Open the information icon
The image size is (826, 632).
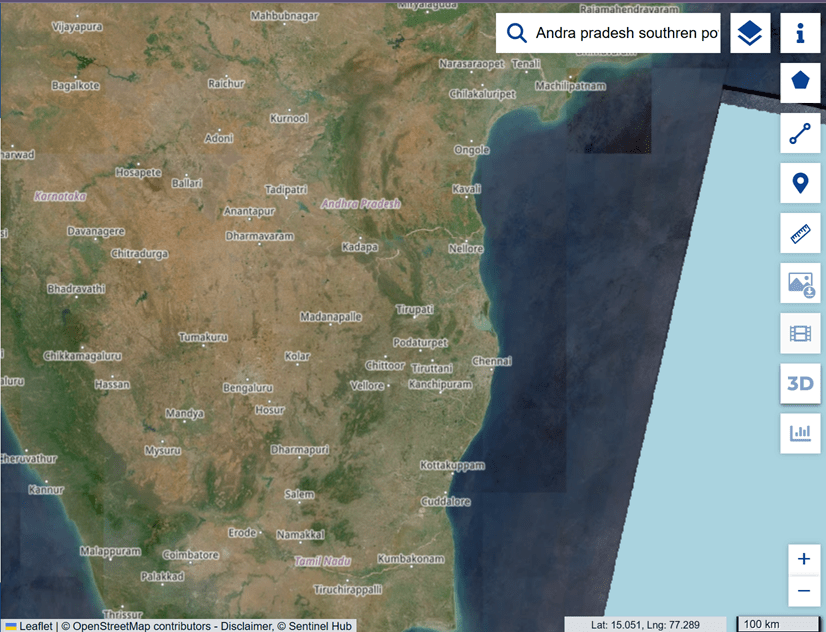(800, 33)
